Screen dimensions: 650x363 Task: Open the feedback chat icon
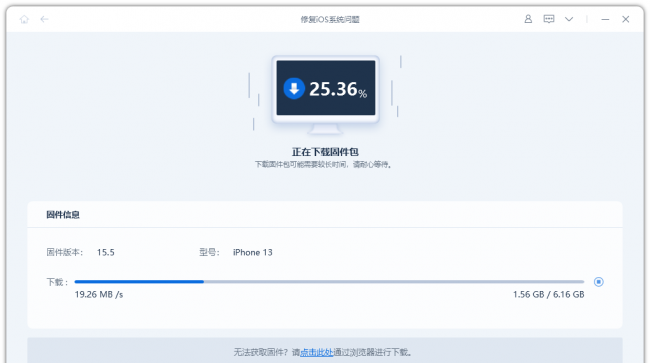(x=549, y=19)
